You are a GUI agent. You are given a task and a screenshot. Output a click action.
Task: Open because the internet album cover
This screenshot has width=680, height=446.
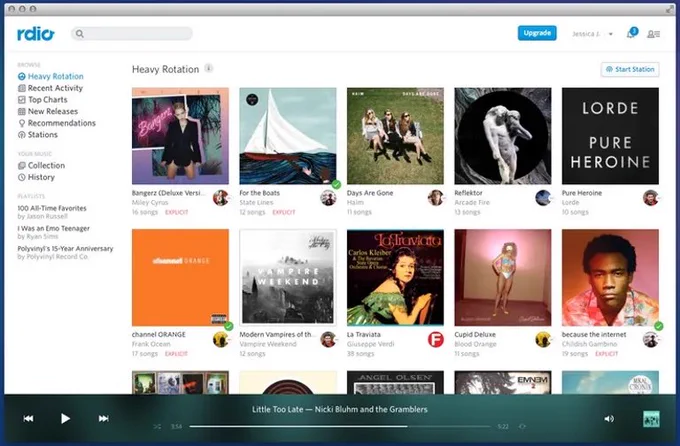coord(610,278)
